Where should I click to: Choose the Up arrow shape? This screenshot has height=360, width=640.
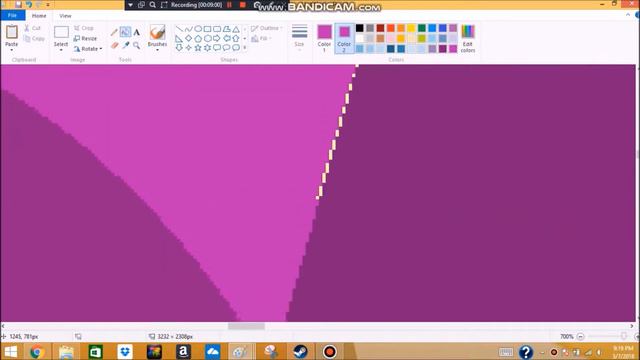tap(236, 38)
